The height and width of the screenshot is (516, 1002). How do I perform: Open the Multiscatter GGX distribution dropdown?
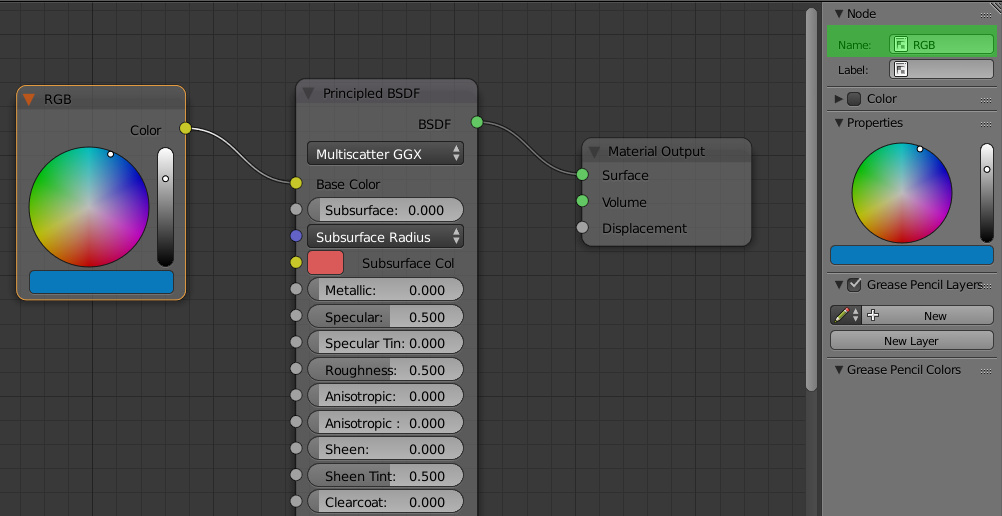point(385,154)
